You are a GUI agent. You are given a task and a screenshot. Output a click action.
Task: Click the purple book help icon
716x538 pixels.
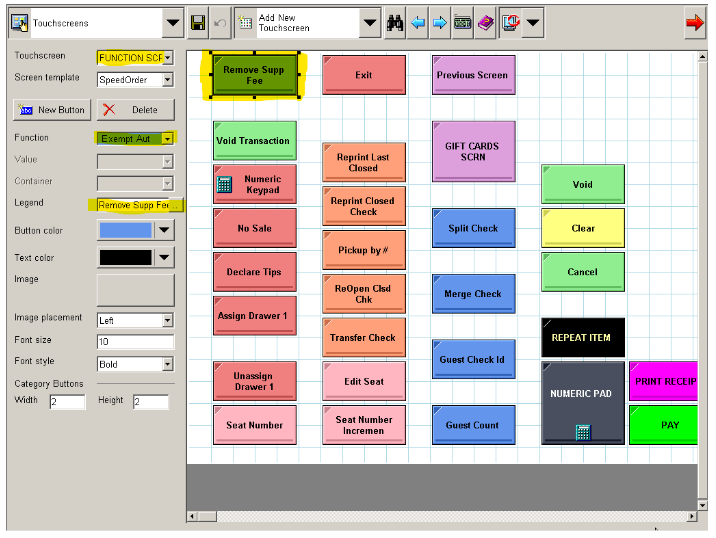(485, 23)
